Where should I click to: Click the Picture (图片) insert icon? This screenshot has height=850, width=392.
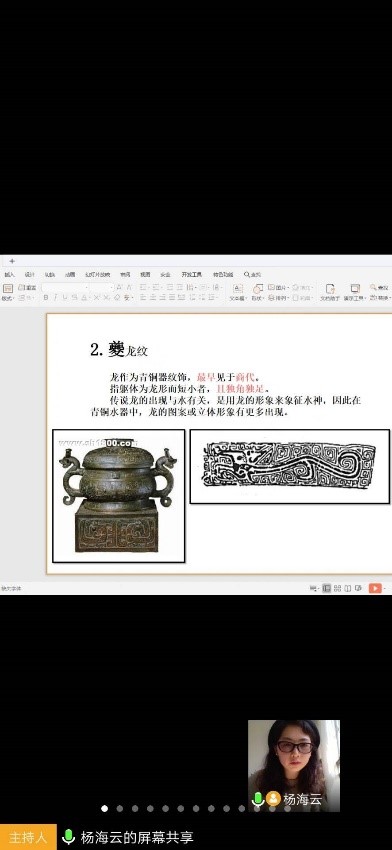tap(278, 287)
